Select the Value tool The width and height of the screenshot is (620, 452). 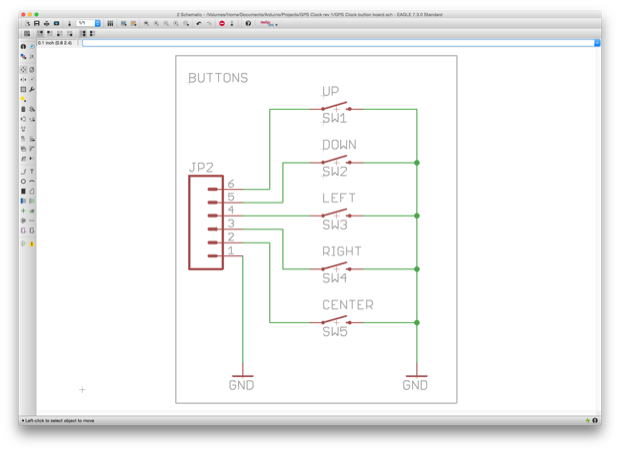pos(32,139)
